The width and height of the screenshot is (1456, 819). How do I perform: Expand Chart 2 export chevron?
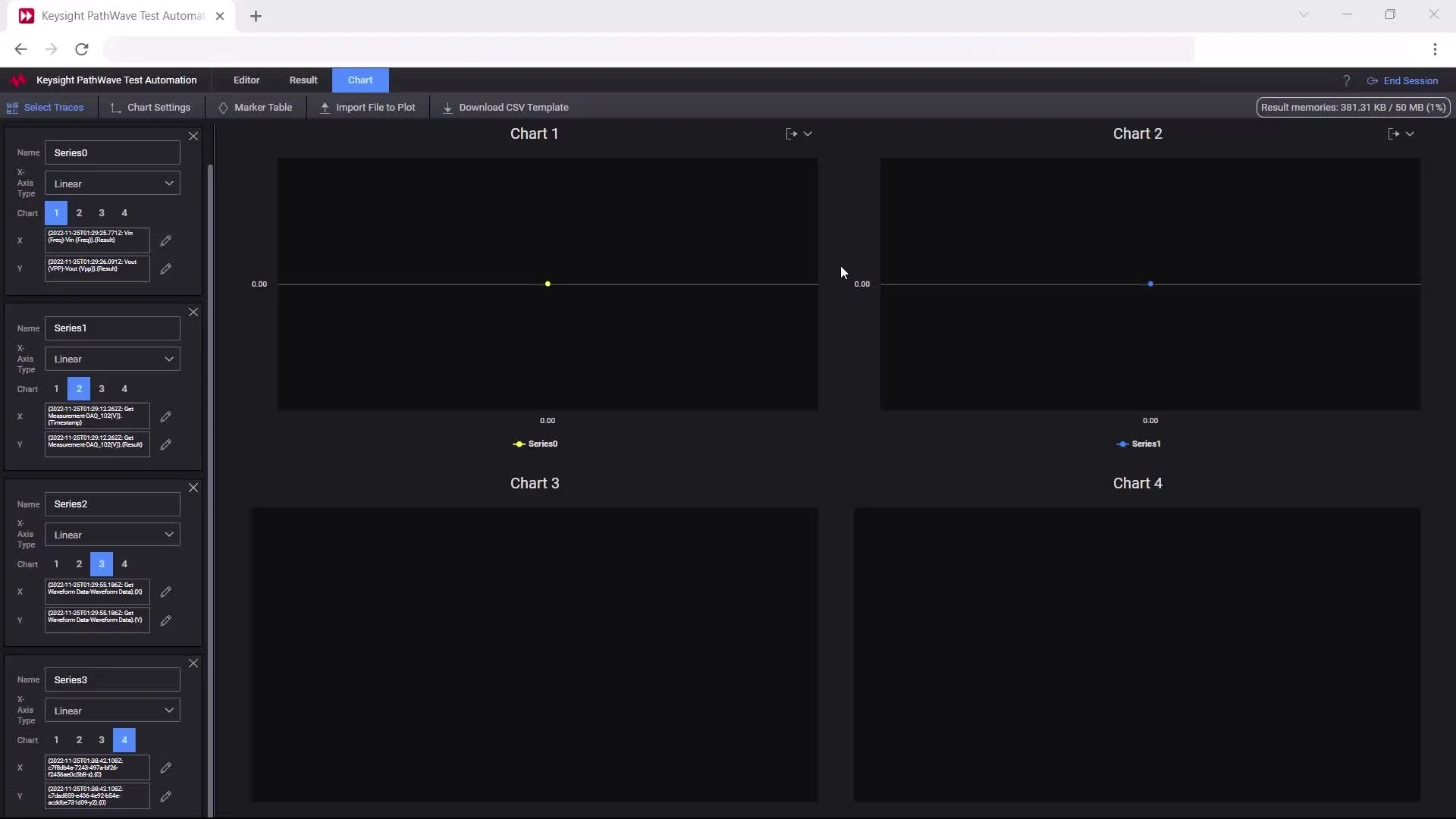click(1410, 133)
